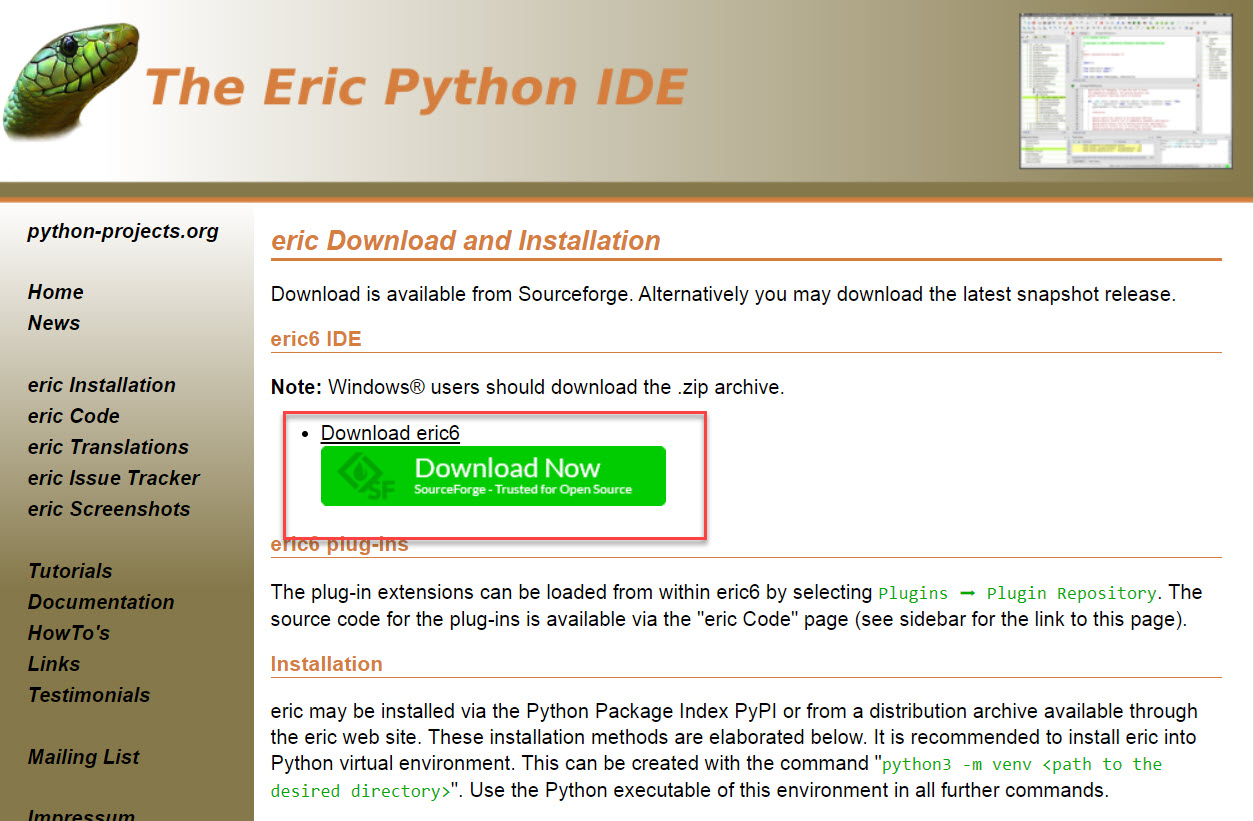Navigate to eric Code
Viewport: 1254px width, 821px height.
pos(74,416)
